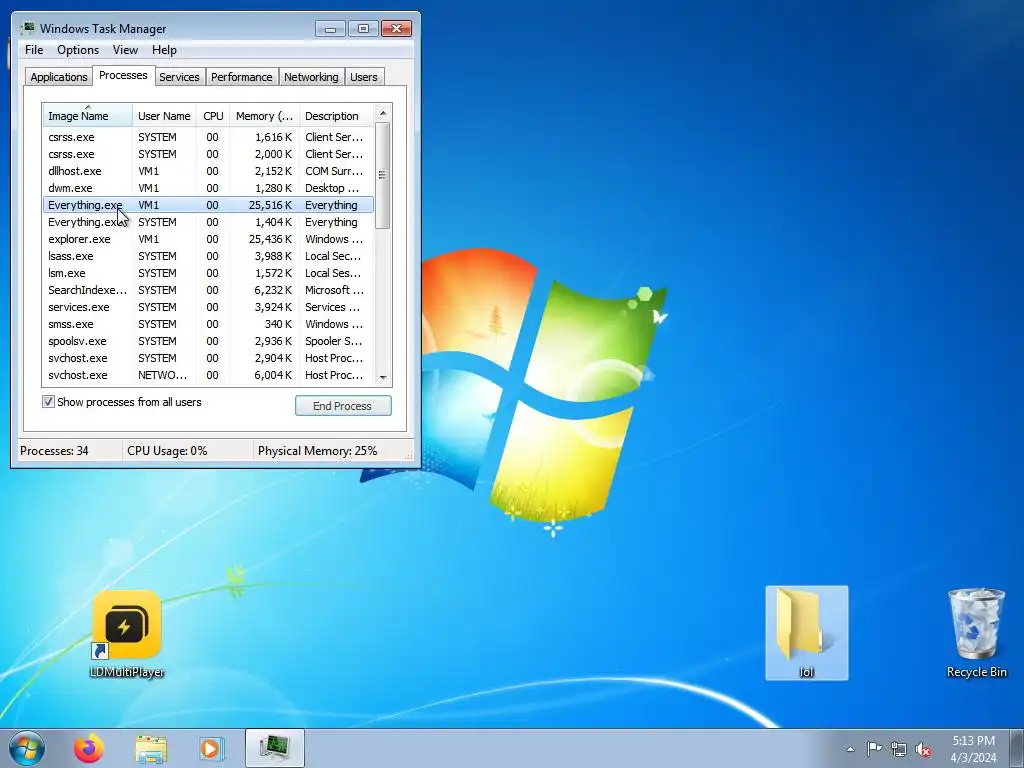Click the process list scrollbar thumb

pos(383,175)
